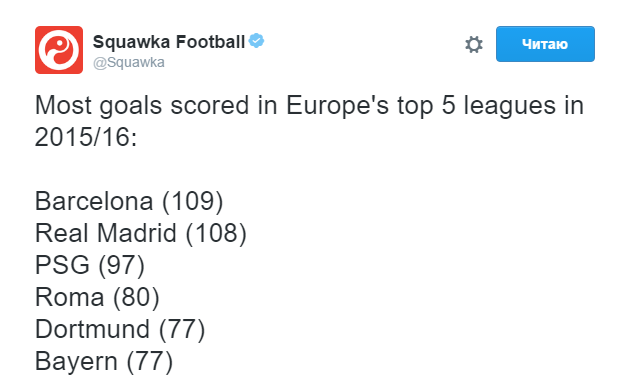Click the word Europe's in tweet
This screenshot has width=632, height=383.
pos(337,106)
